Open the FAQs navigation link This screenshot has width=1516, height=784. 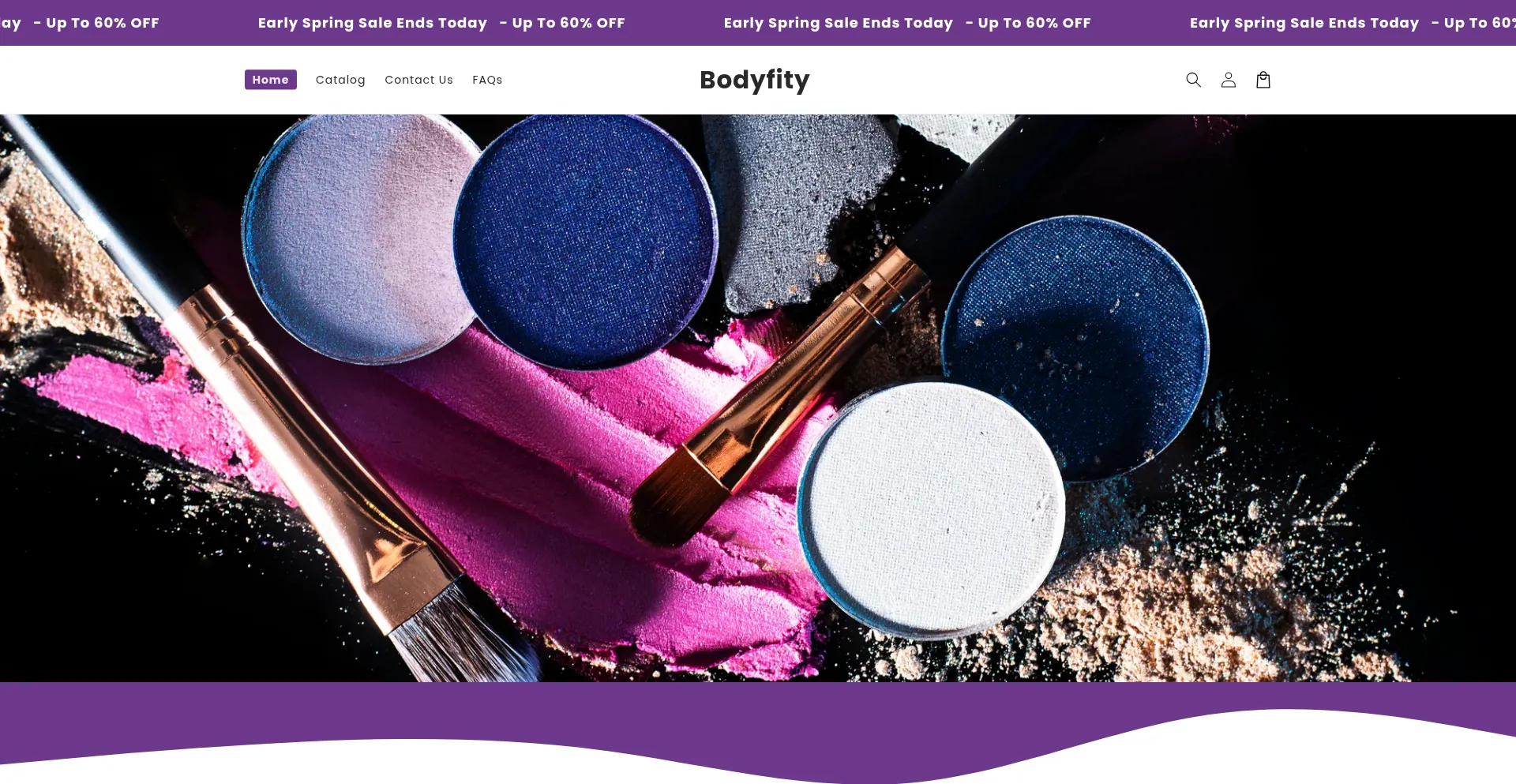coord(487,80)
